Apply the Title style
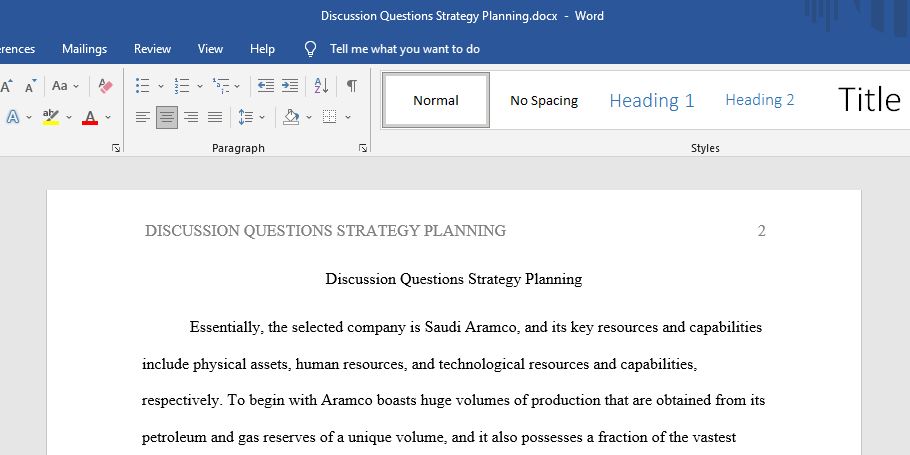 (869, 99)
